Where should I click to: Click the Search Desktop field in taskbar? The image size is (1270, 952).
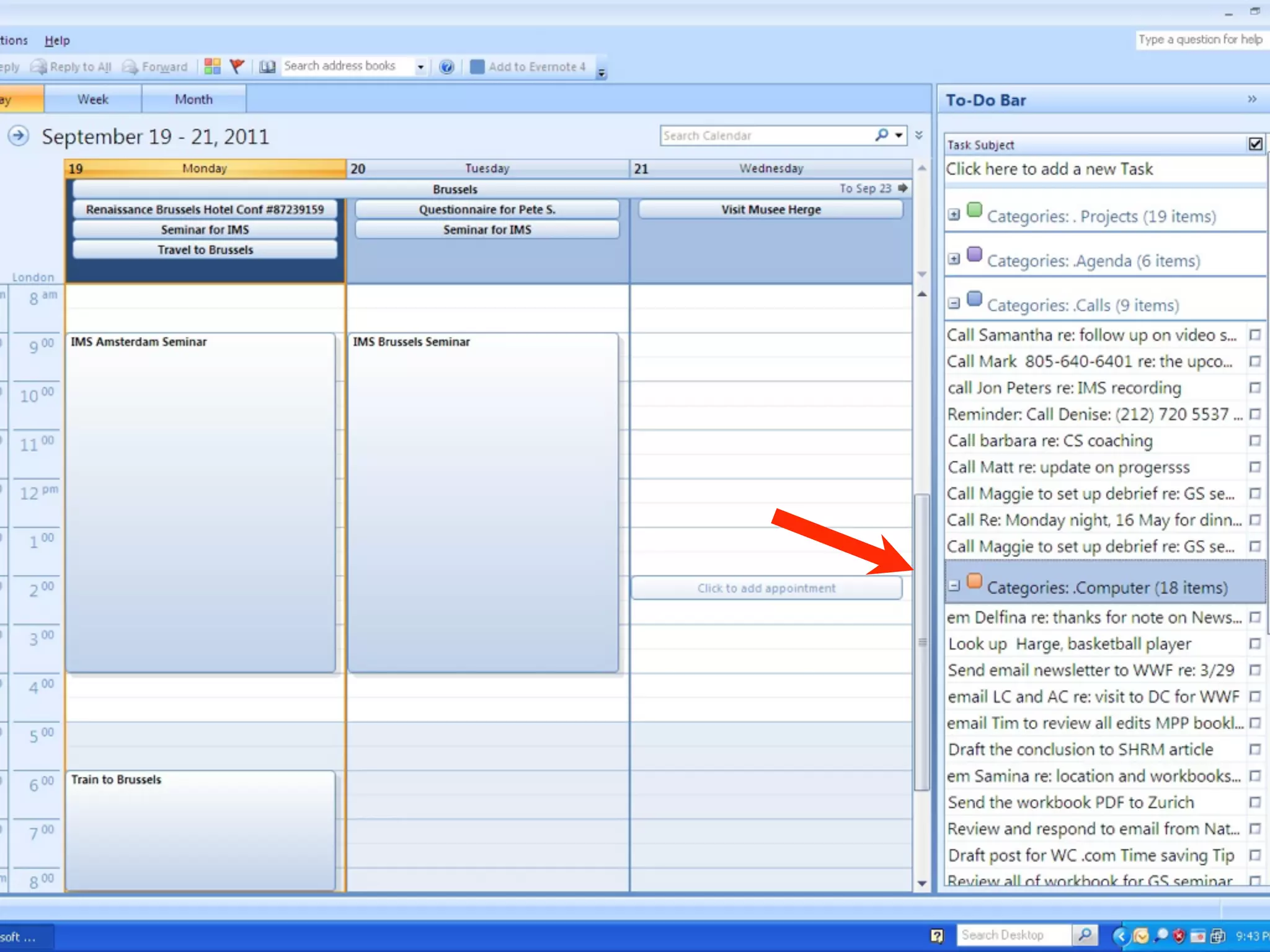[x=1013, y=935]
